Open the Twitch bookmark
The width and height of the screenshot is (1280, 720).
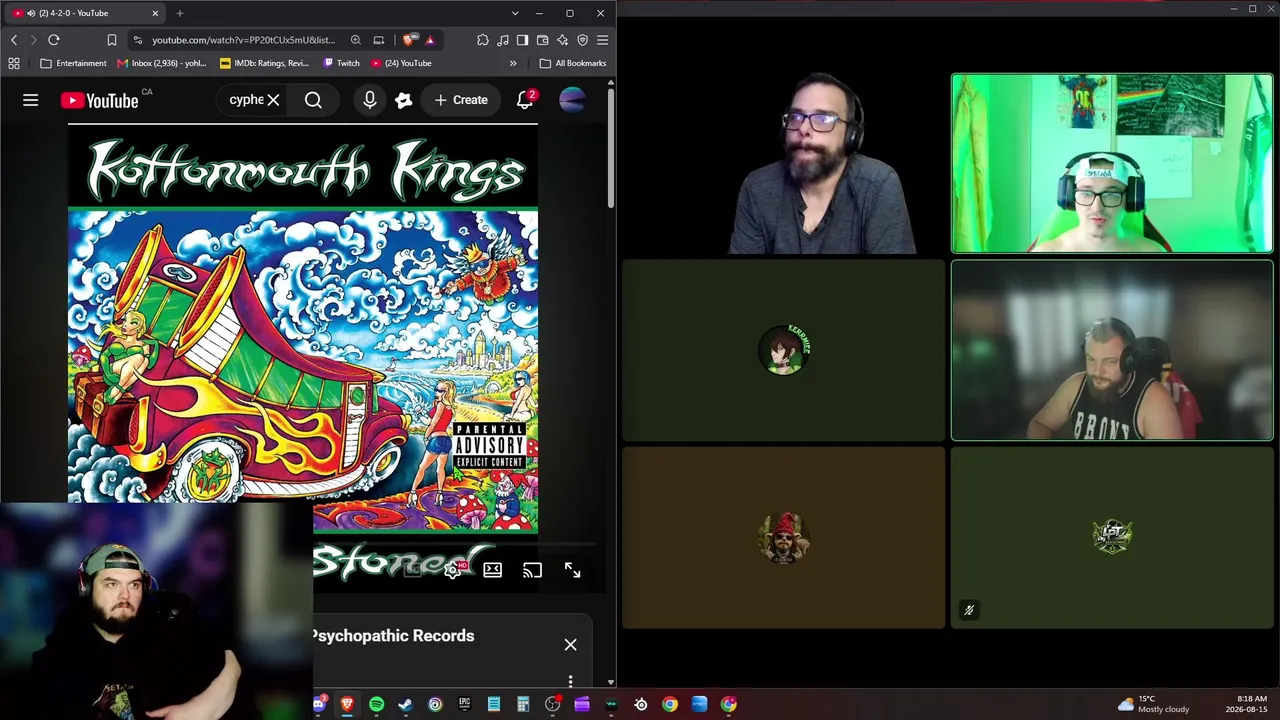pos(341,63)
